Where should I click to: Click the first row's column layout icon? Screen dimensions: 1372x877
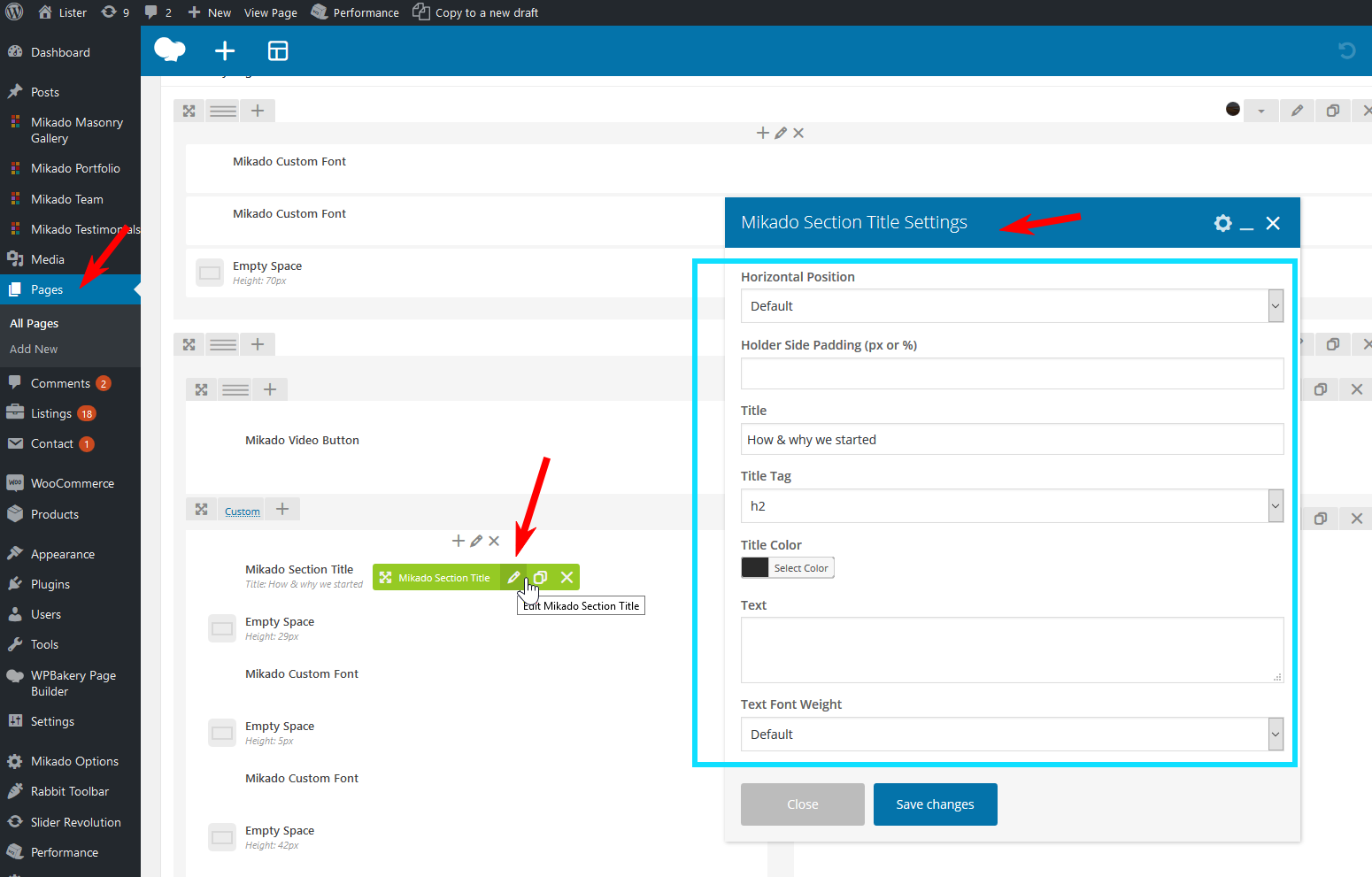click(x=223, y=111)
